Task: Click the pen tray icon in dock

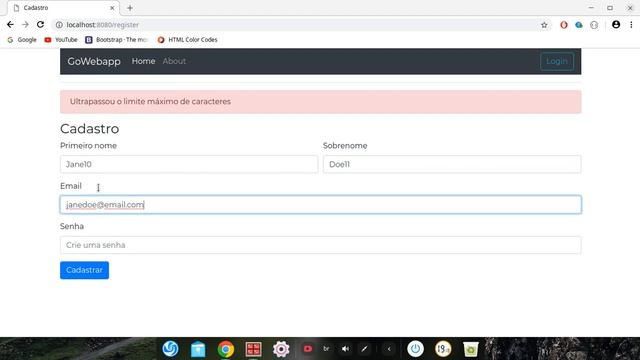Action: 364,349
